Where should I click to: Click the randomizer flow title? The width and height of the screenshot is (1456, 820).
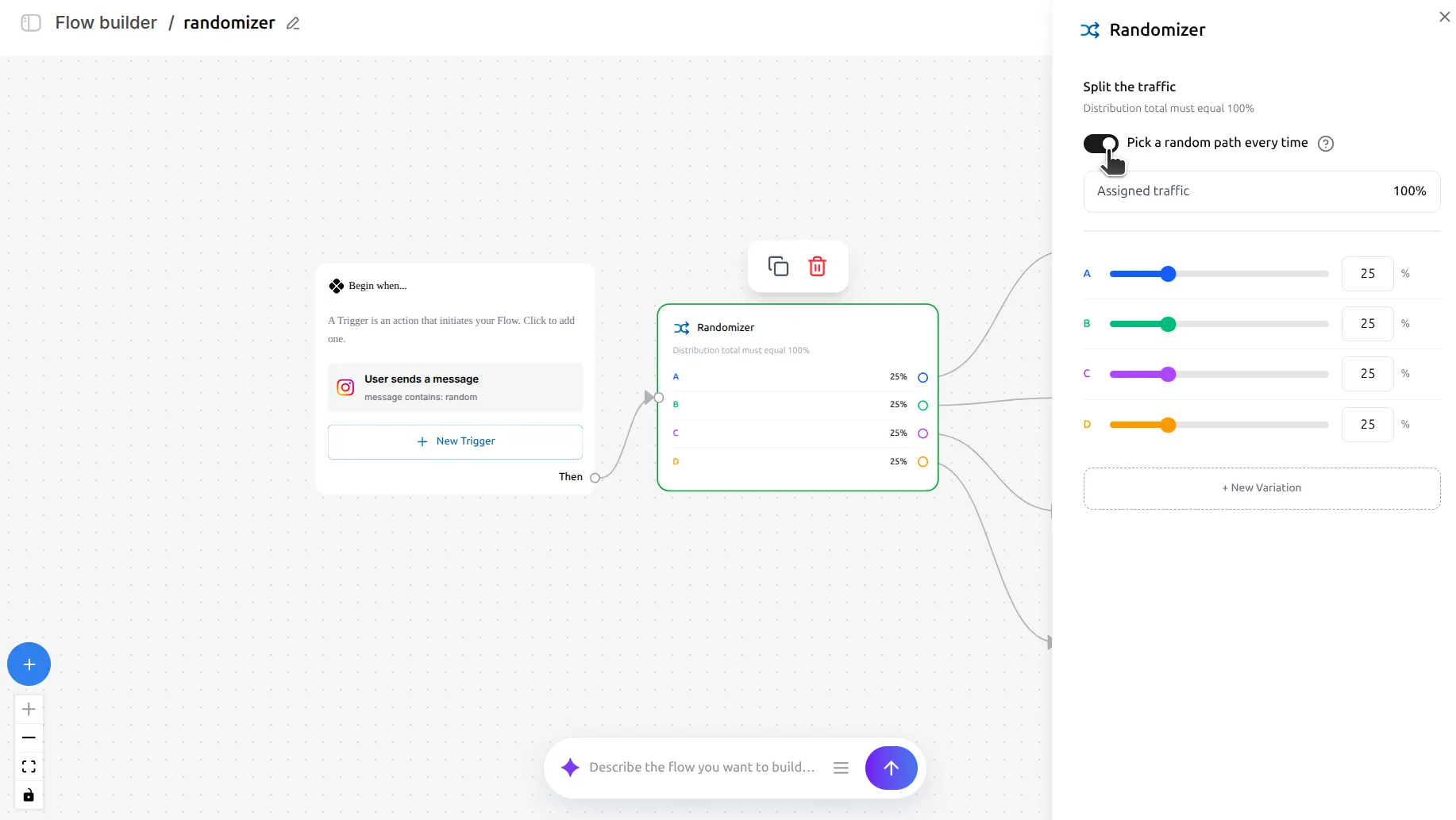coord(229,23)
